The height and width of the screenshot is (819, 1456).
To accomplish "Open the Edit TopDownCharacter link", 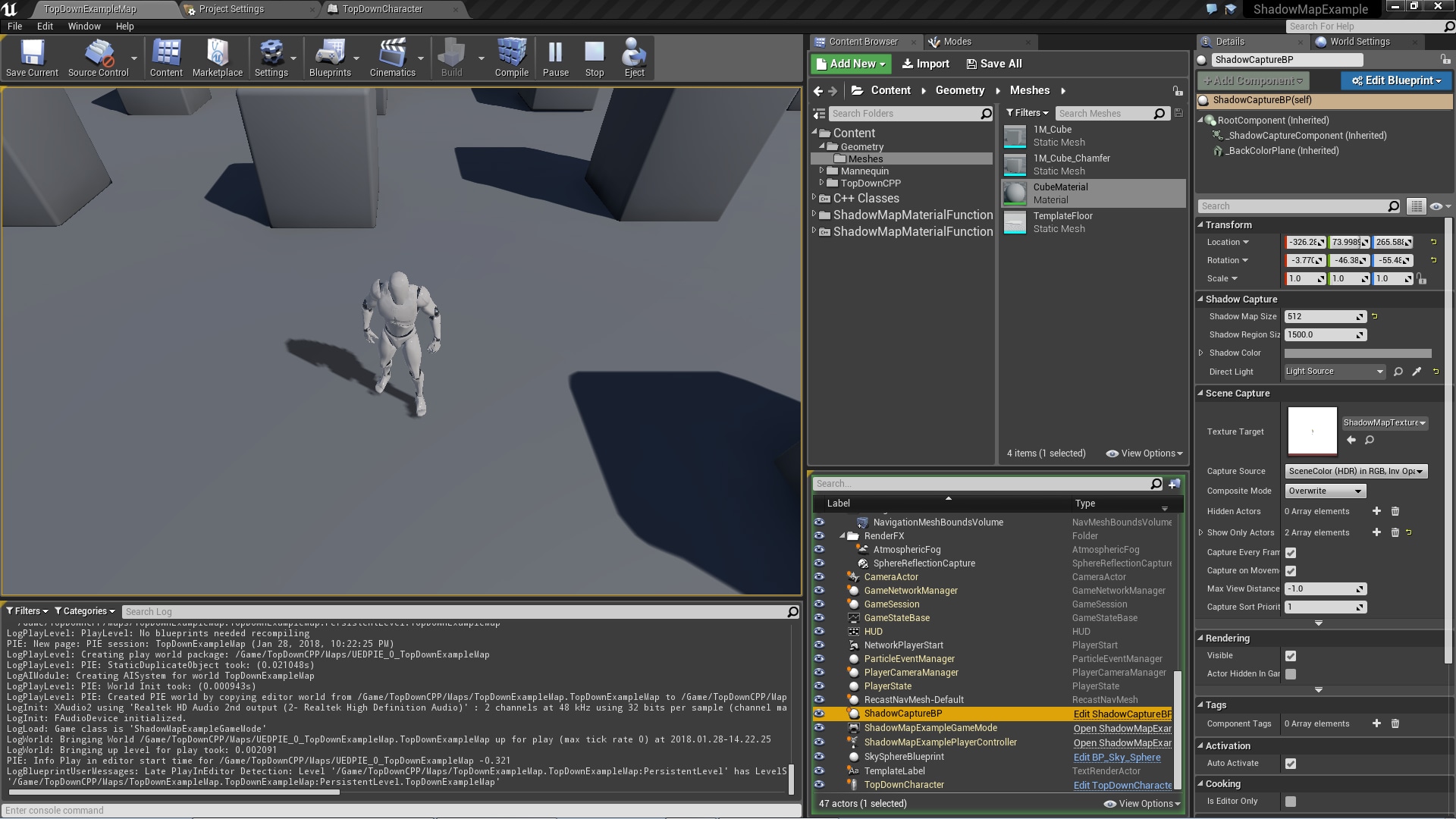I will click(x=1122, y=785).
